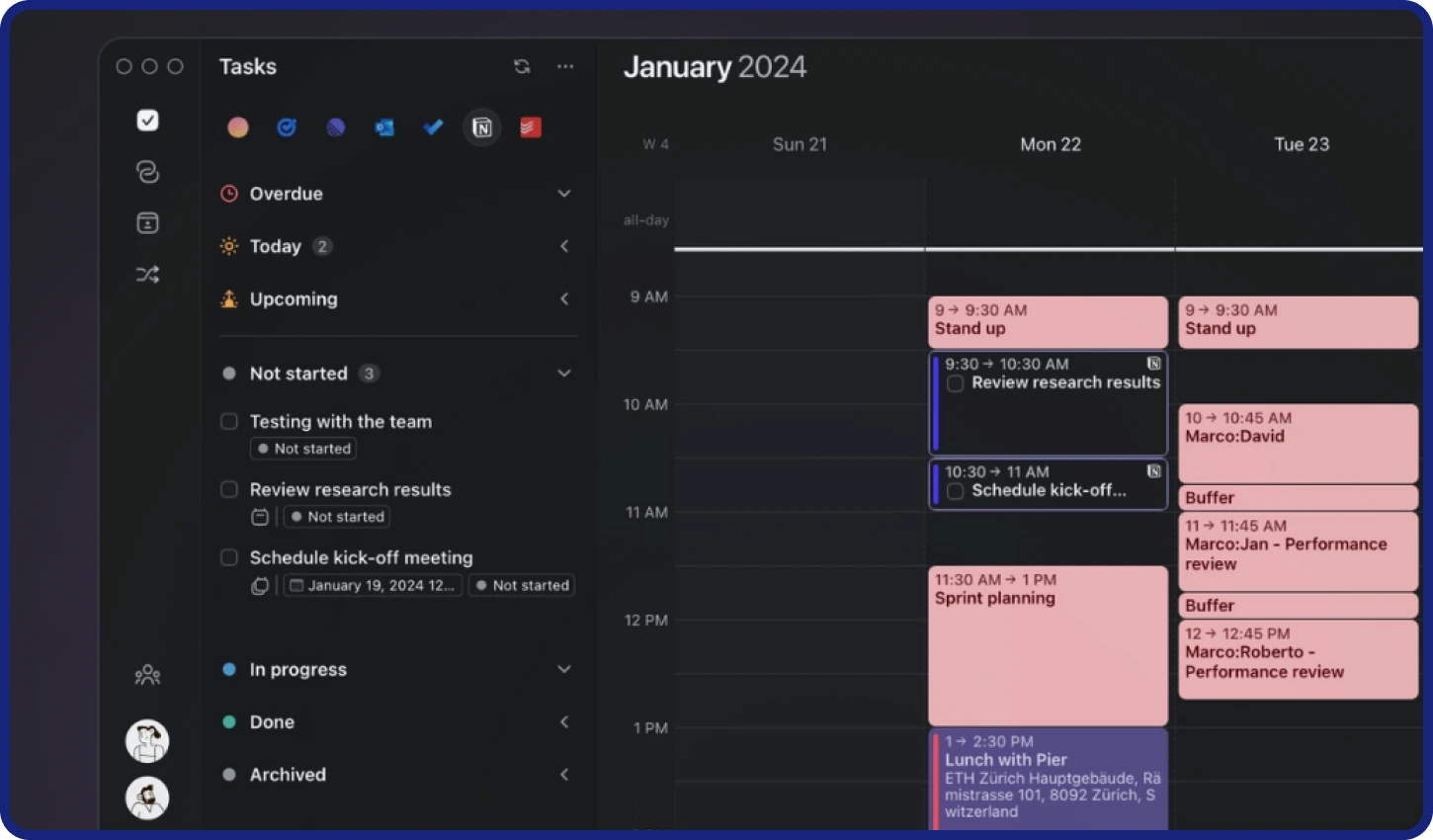Viewport: 1433px width, 840px height.
Task: Click the Not started count badge 3
Action: tap(369, 374)
